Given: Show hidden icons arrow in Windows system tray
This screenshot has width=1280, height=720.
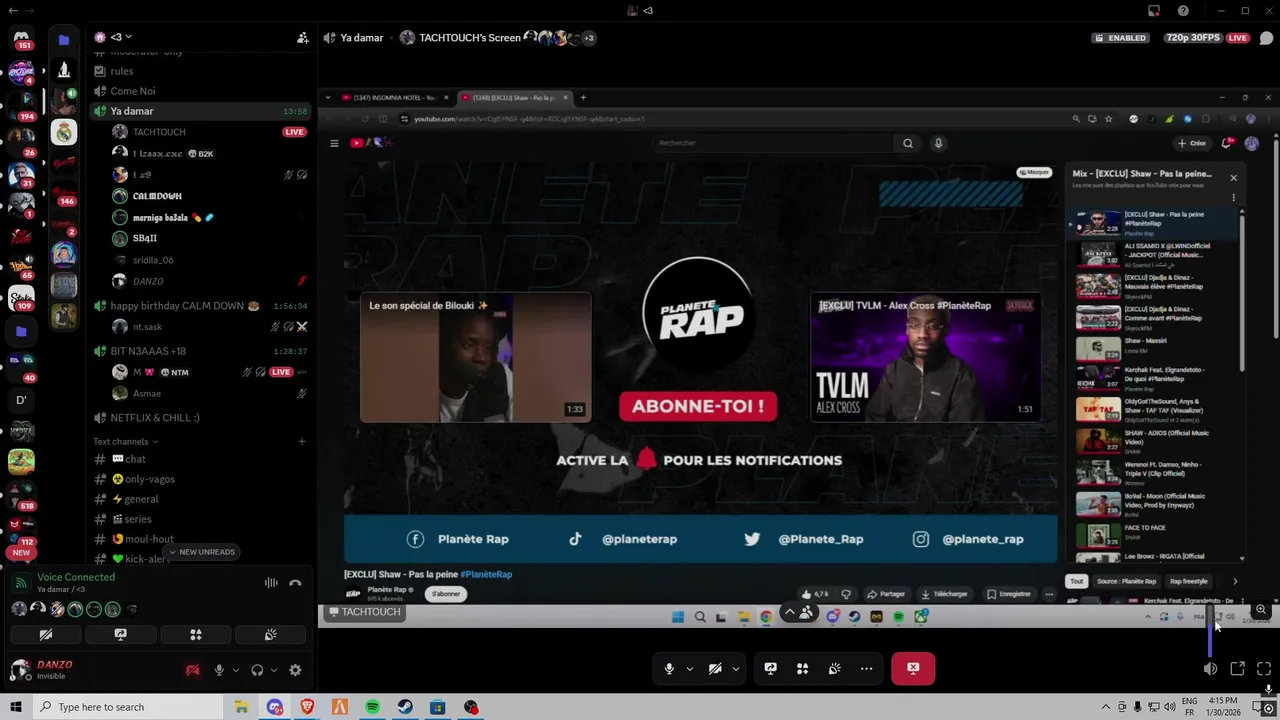Looking at the screenshot, I should 1106,707.
